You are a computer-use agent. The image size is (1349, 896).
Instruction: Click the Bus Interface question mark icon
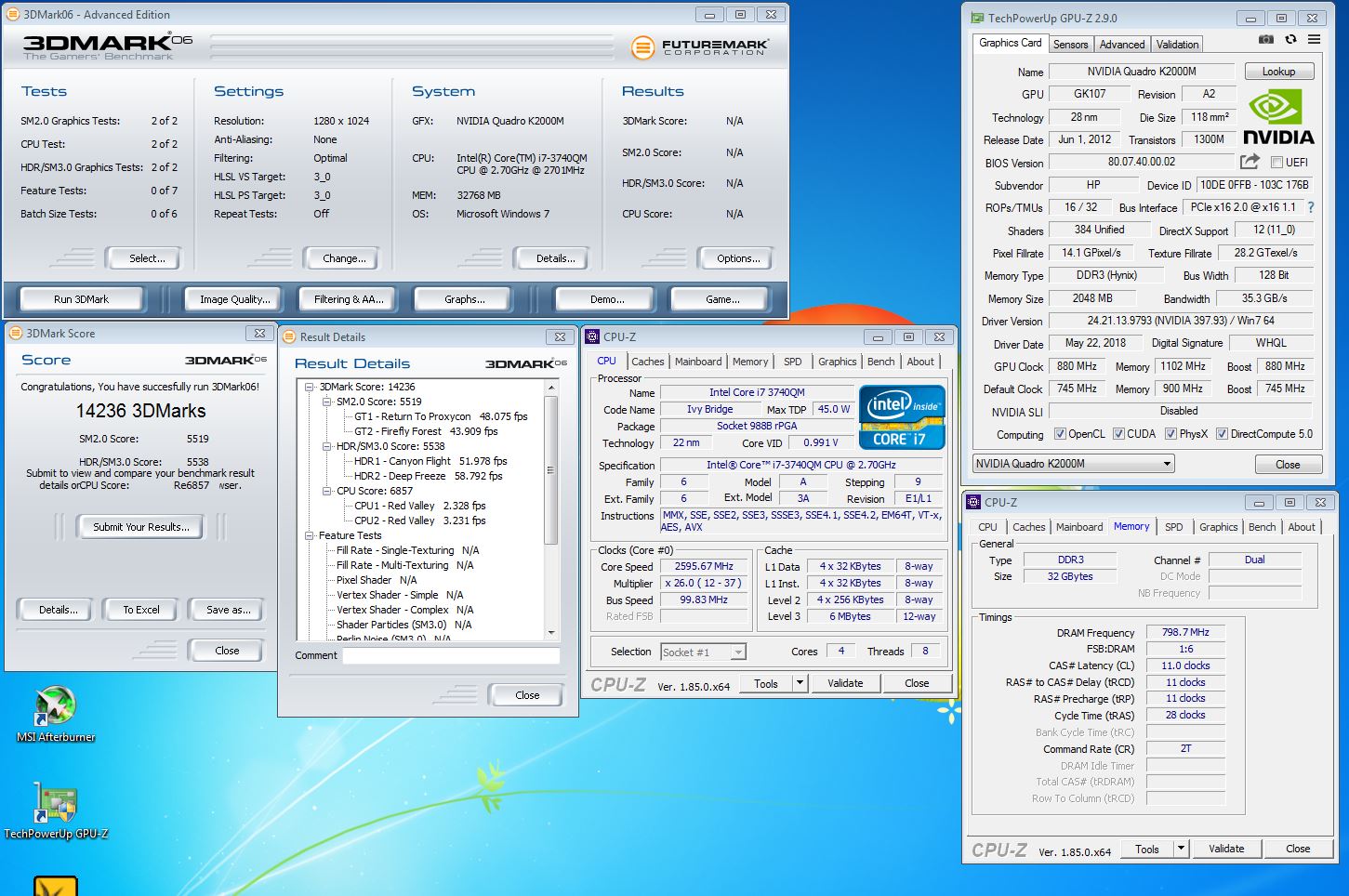point(1311,207)
